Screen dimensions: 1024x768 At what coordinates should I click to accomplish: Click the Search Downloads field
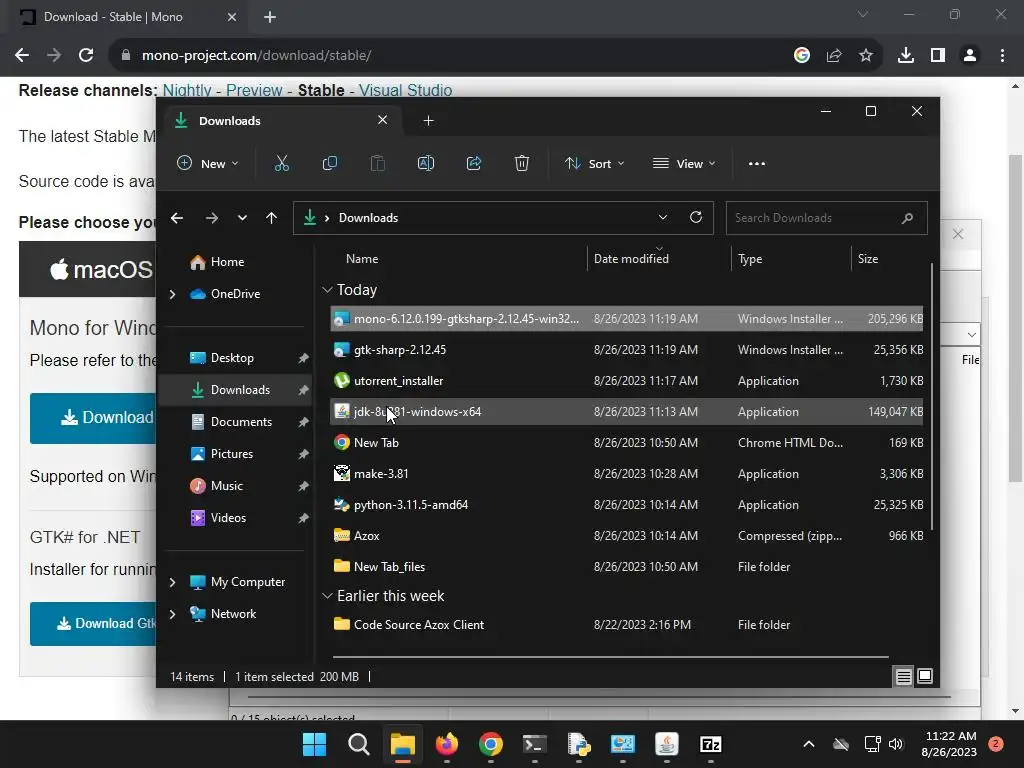click(x=826, y=218)
